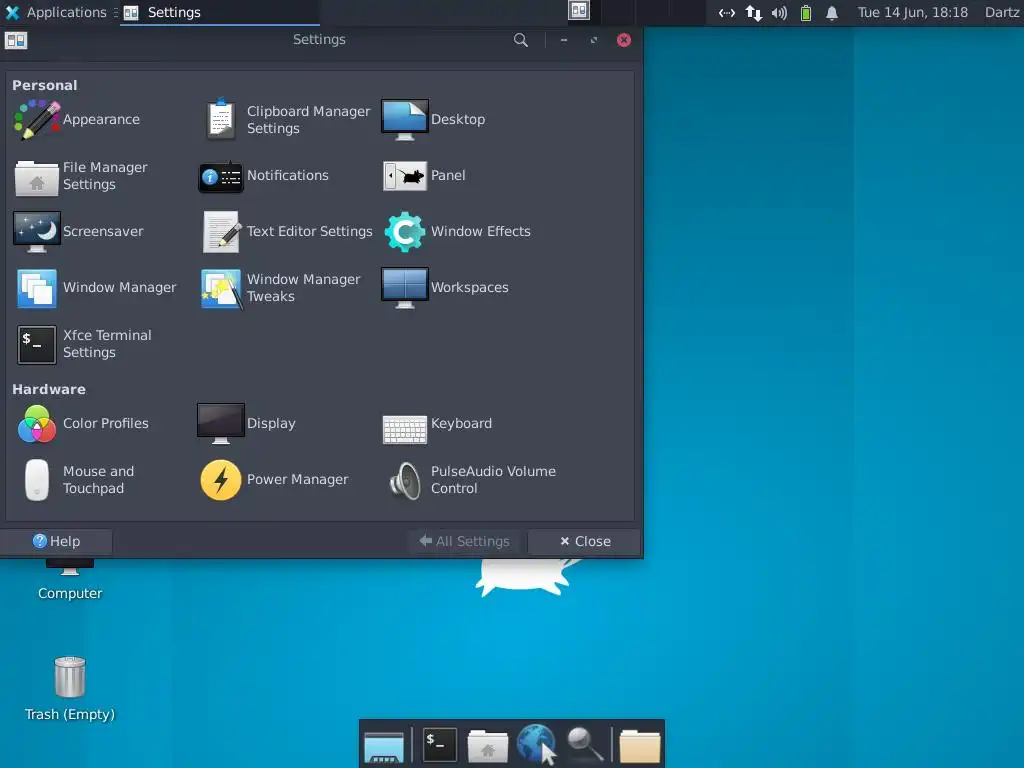Open Notifications settings
Viewport: 1024px width, 768px height.
(264, 176)
